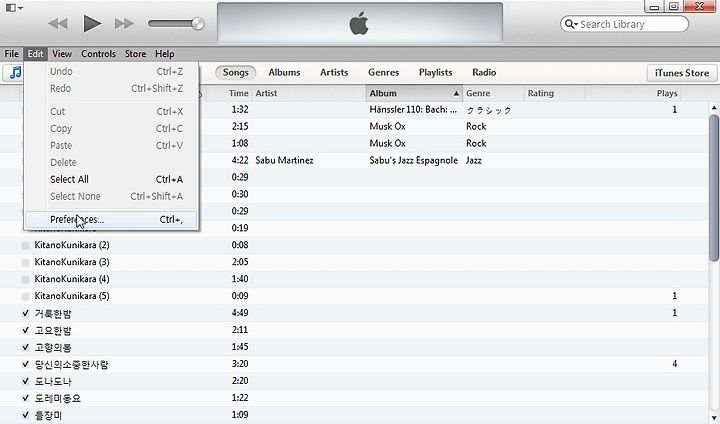Switch to the Genres view
This screenshot has width=720, height=424.
tap(383, 73)
